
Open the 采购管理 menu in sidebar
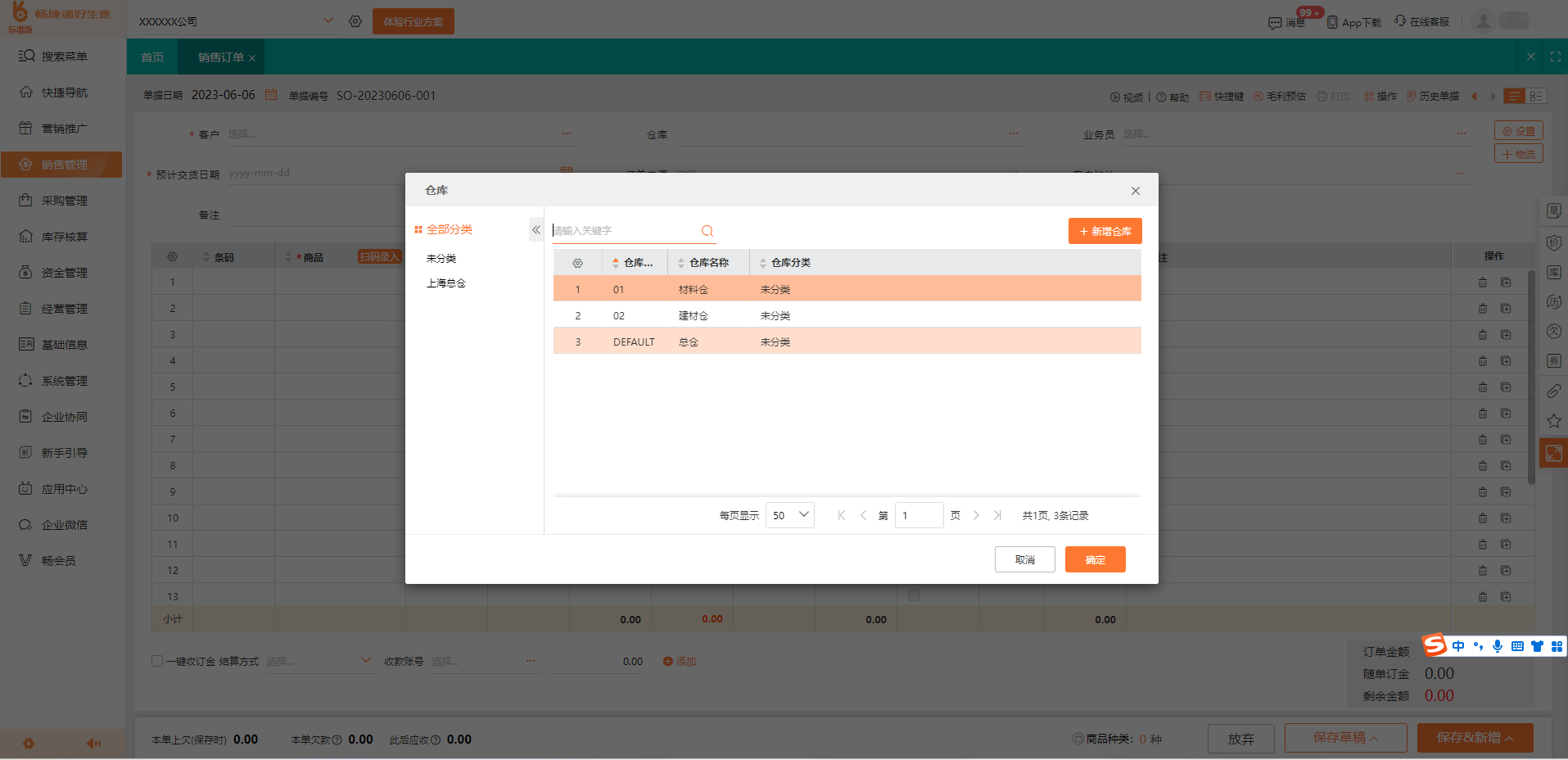point(62,200)
